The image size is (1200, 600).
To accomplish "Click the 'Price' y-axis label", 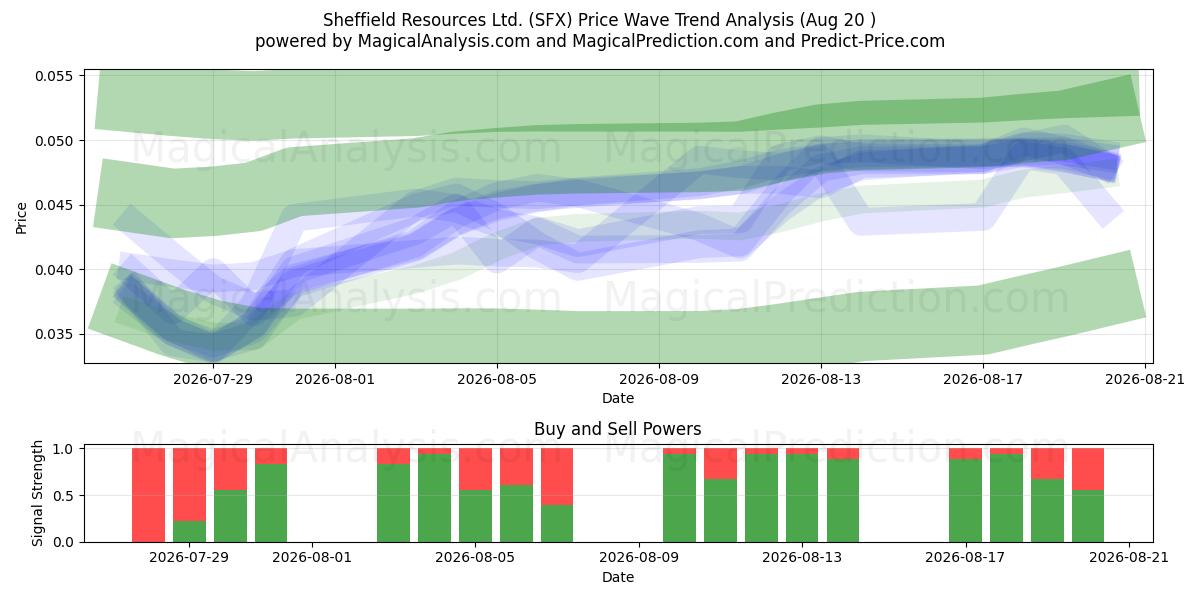I will (22, 216).
